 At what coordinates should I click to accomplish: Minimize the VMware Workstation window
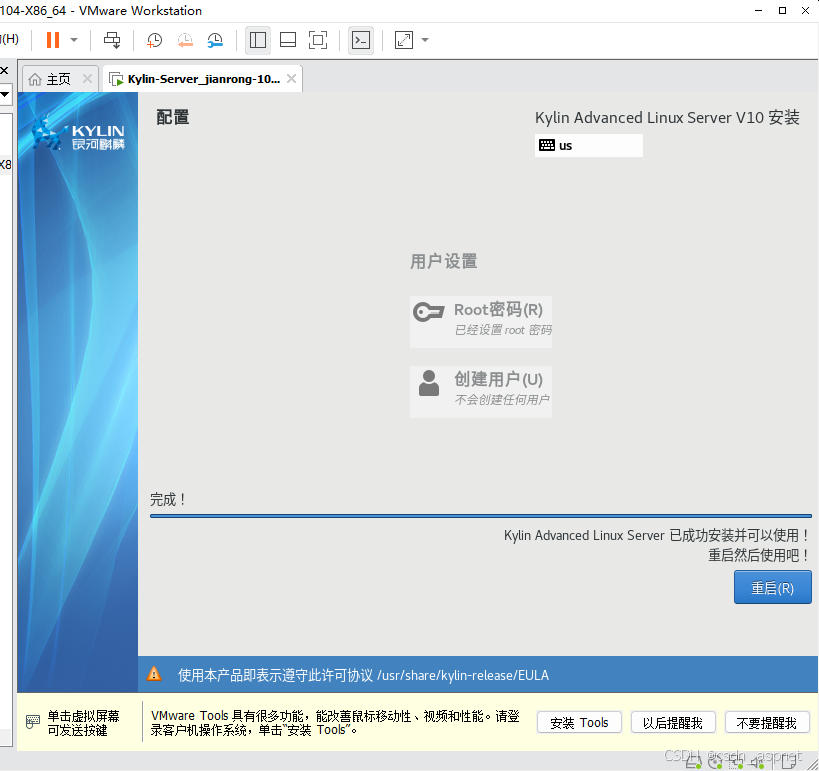pos(758,10)
